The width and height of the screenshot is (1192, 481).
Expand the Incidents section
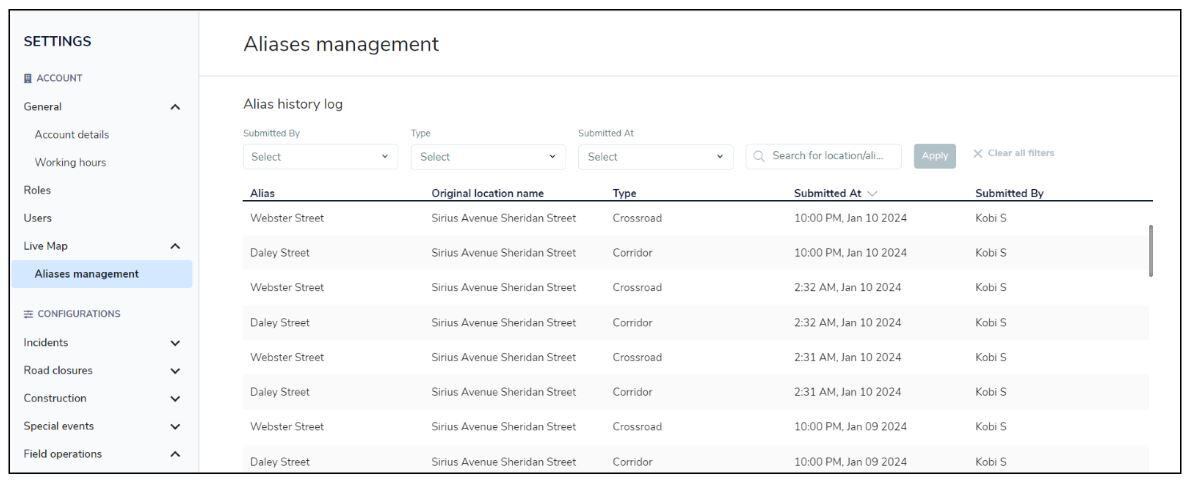[175, 343]
